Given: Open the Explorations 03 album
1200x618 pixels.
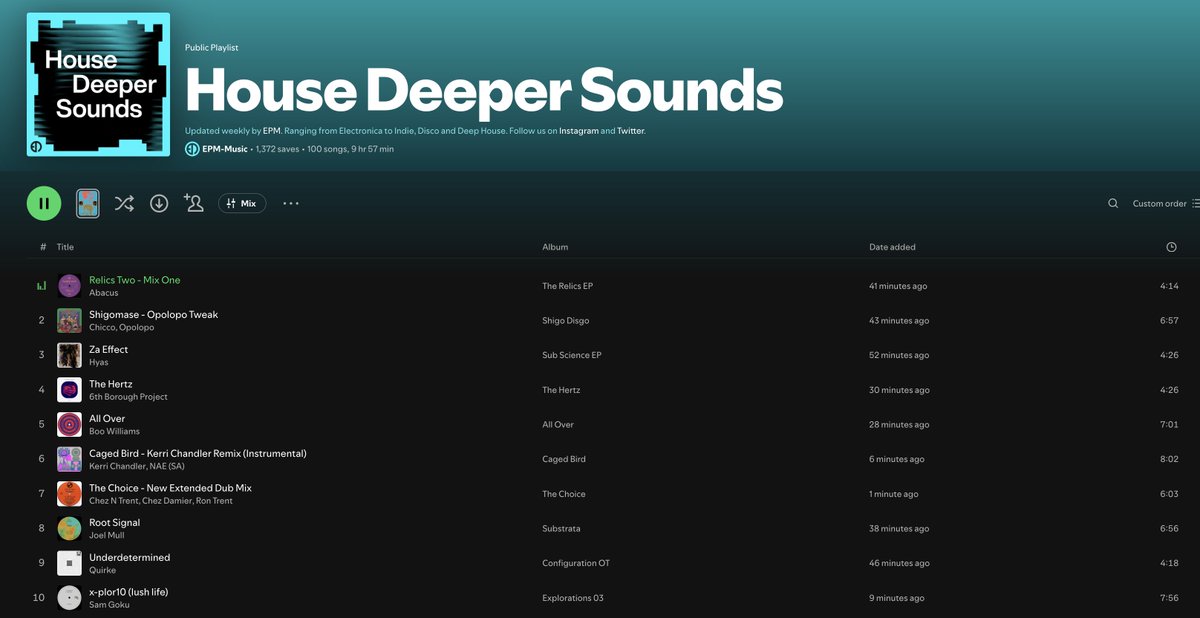Looking at the screenshot, I should 573,598.
